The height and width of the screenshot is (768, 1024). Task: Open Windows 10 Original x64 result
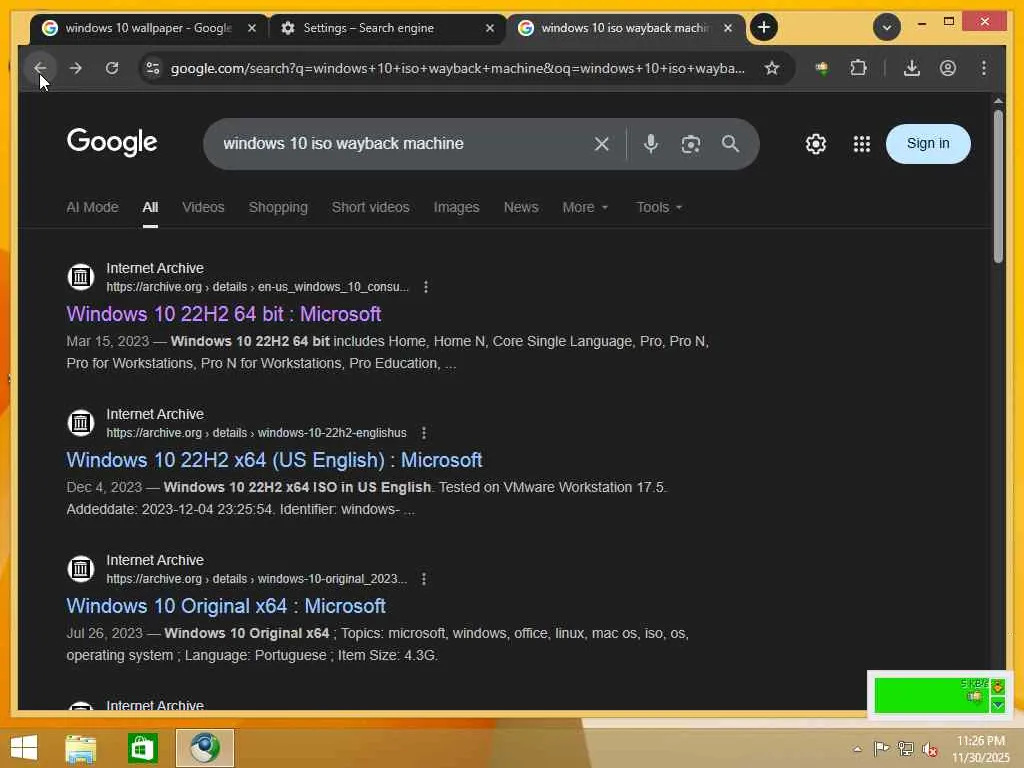pyautogui.click(x=226, y=606)
